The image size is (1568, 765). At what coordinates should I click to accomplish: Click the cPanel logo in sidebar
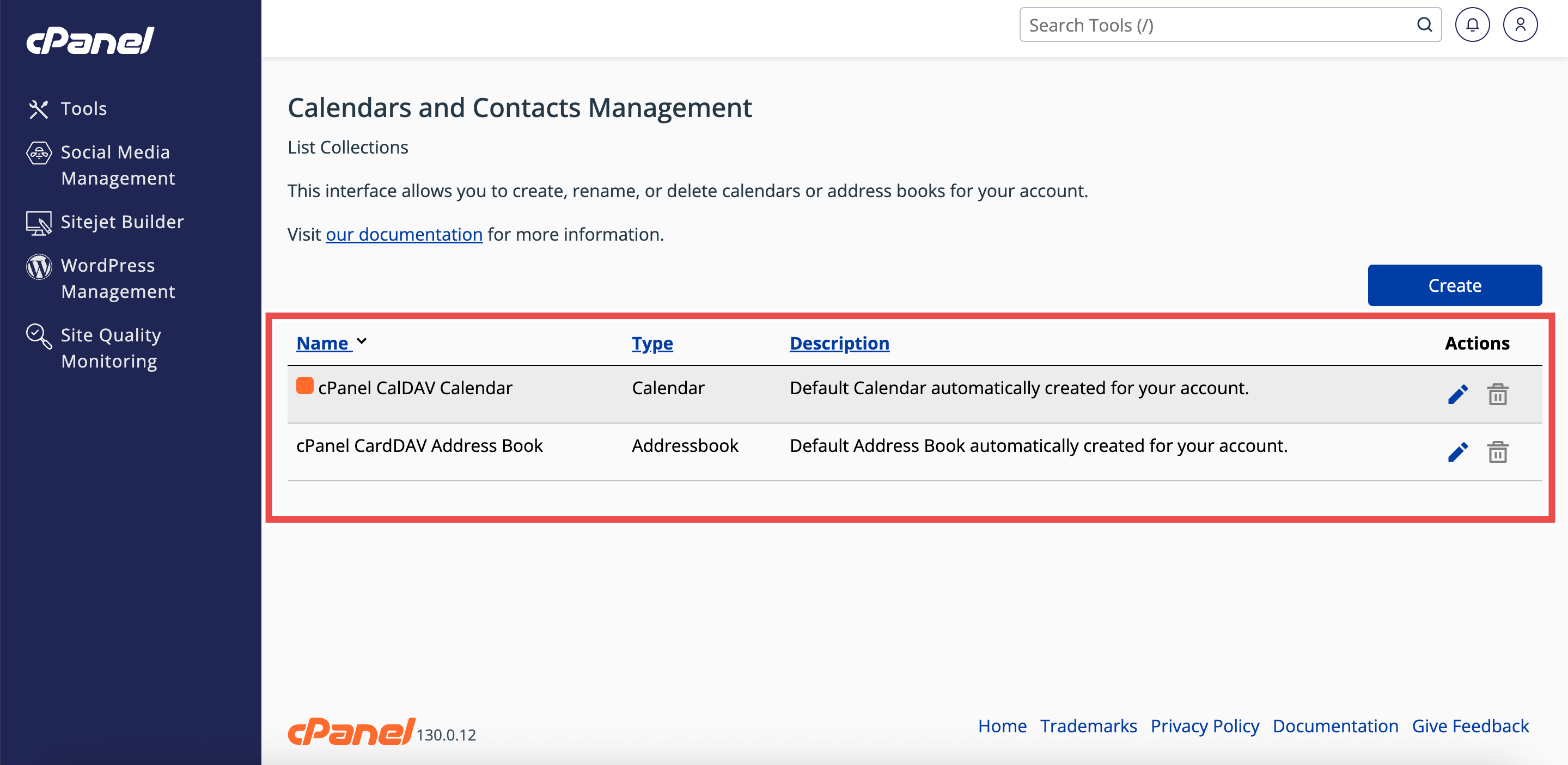point(90,41)
